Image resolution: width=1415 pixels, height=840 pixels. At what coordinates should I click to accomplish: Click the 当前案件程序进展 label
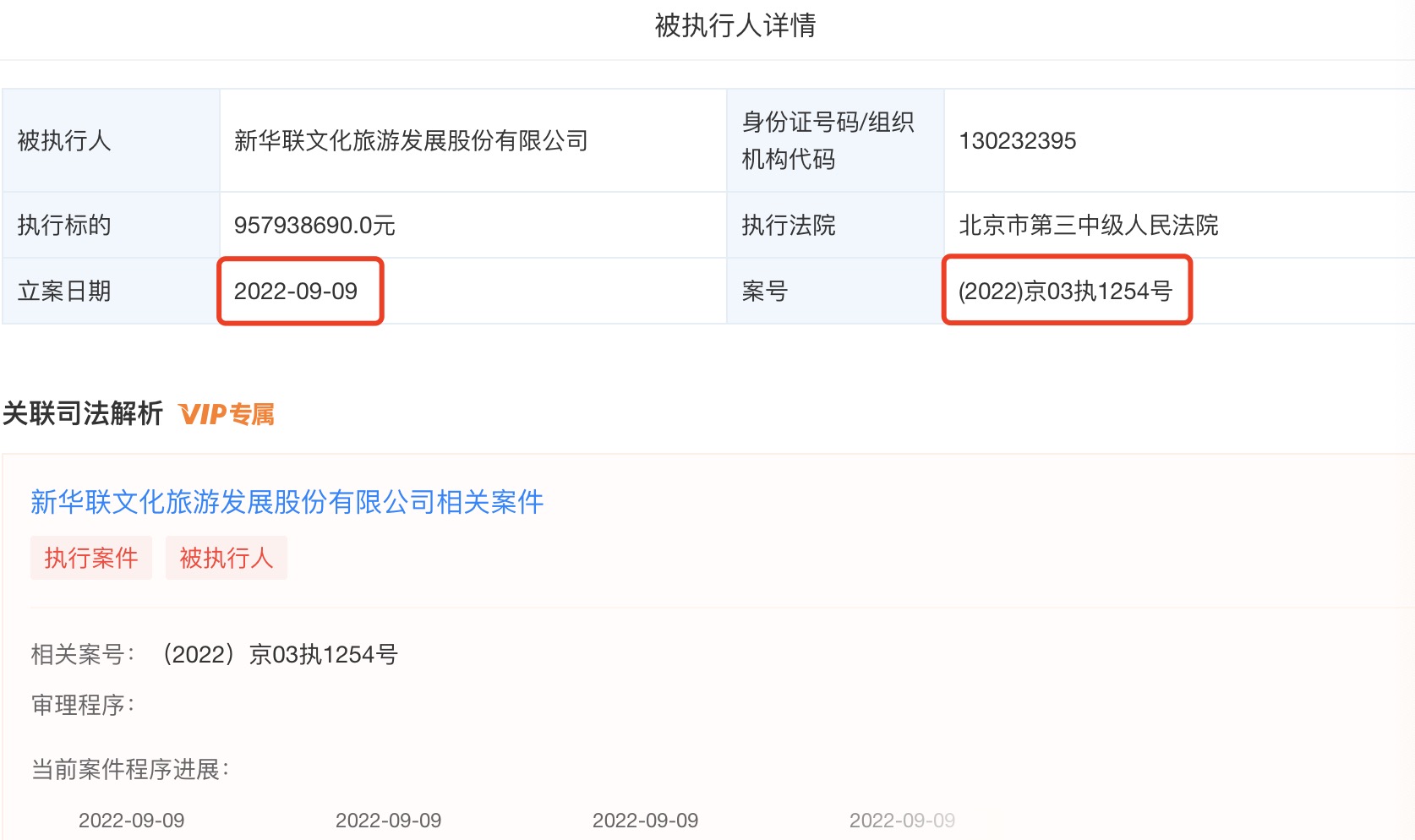(x=129, y=769)
